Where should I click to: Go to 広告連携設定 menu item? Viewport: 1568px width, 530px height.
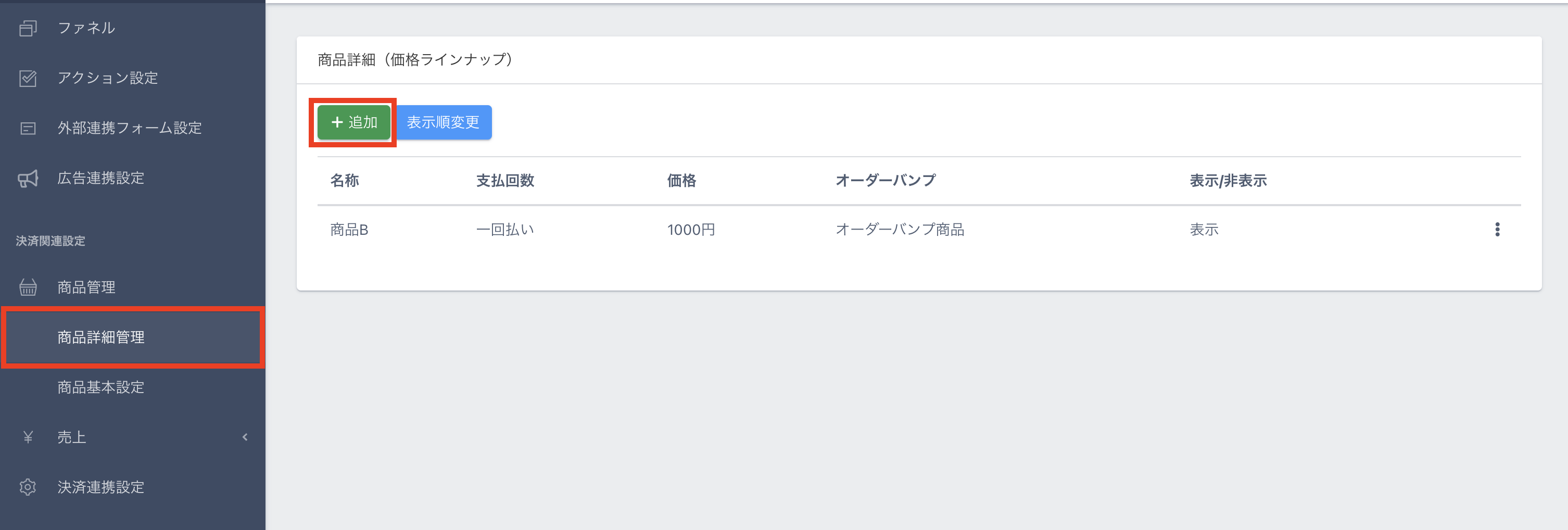(101, 178)
